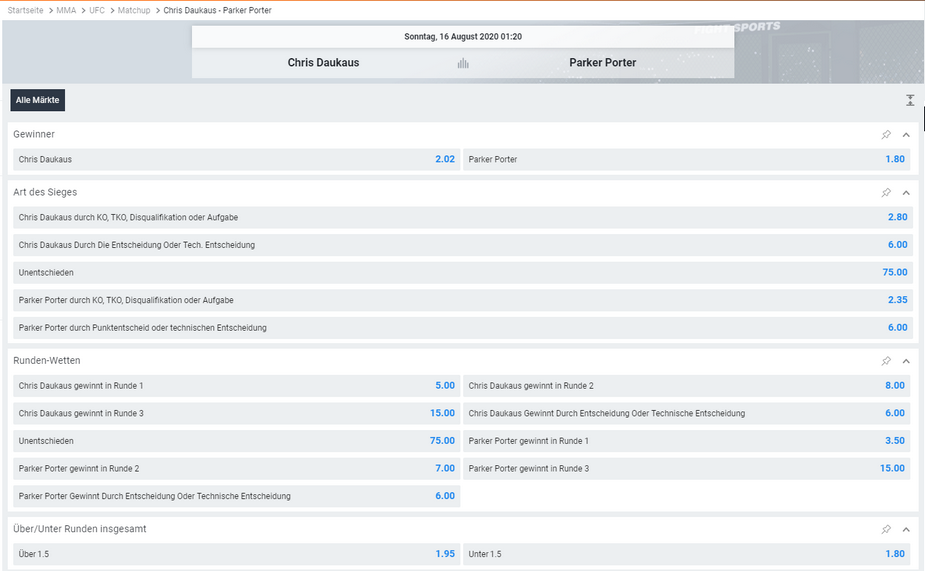
Task: Click Parker Porter name in match header
Action: (x=602, y=63)
